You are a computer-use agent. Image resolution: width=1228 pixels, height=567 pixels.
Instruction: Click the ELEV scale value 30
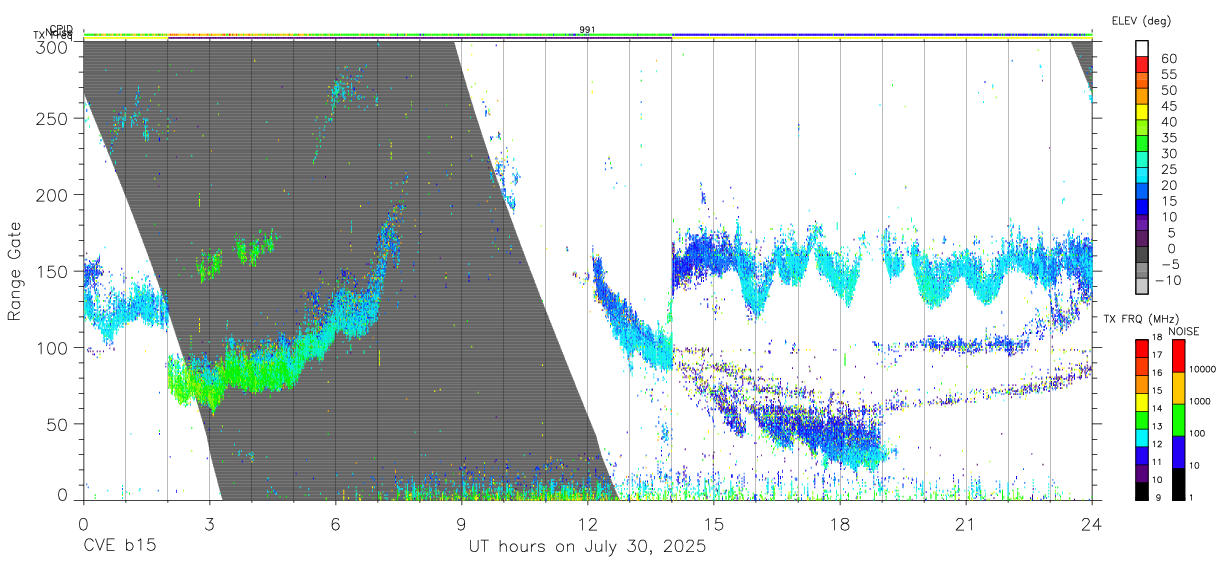tap(1168, 154)
